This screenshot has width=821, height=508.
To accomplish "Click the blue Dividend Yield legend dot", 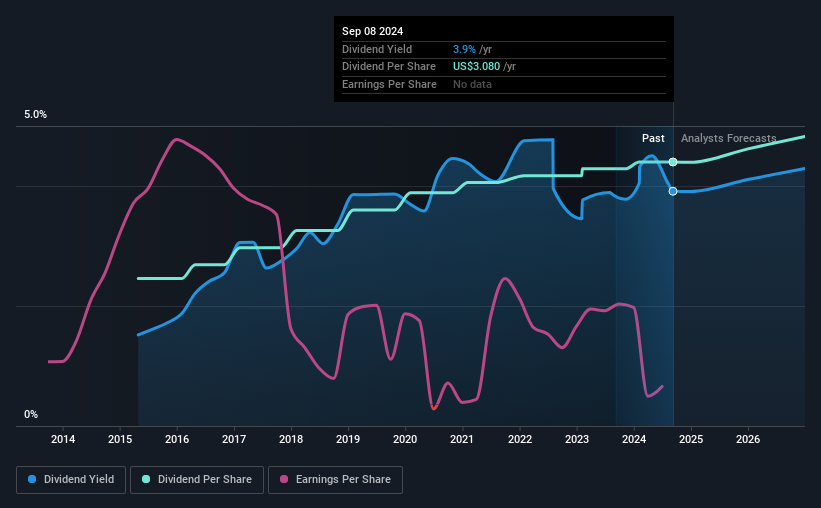I will click(x=32, y=479).
